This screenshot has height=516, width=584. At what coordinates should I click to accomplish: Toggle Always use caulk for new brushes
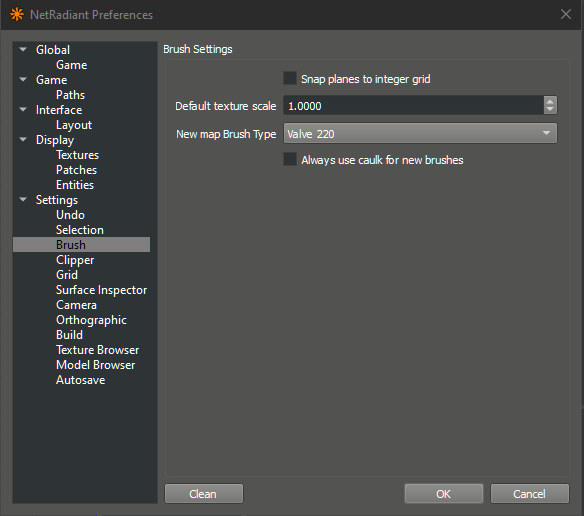click(x=290, y=159)
